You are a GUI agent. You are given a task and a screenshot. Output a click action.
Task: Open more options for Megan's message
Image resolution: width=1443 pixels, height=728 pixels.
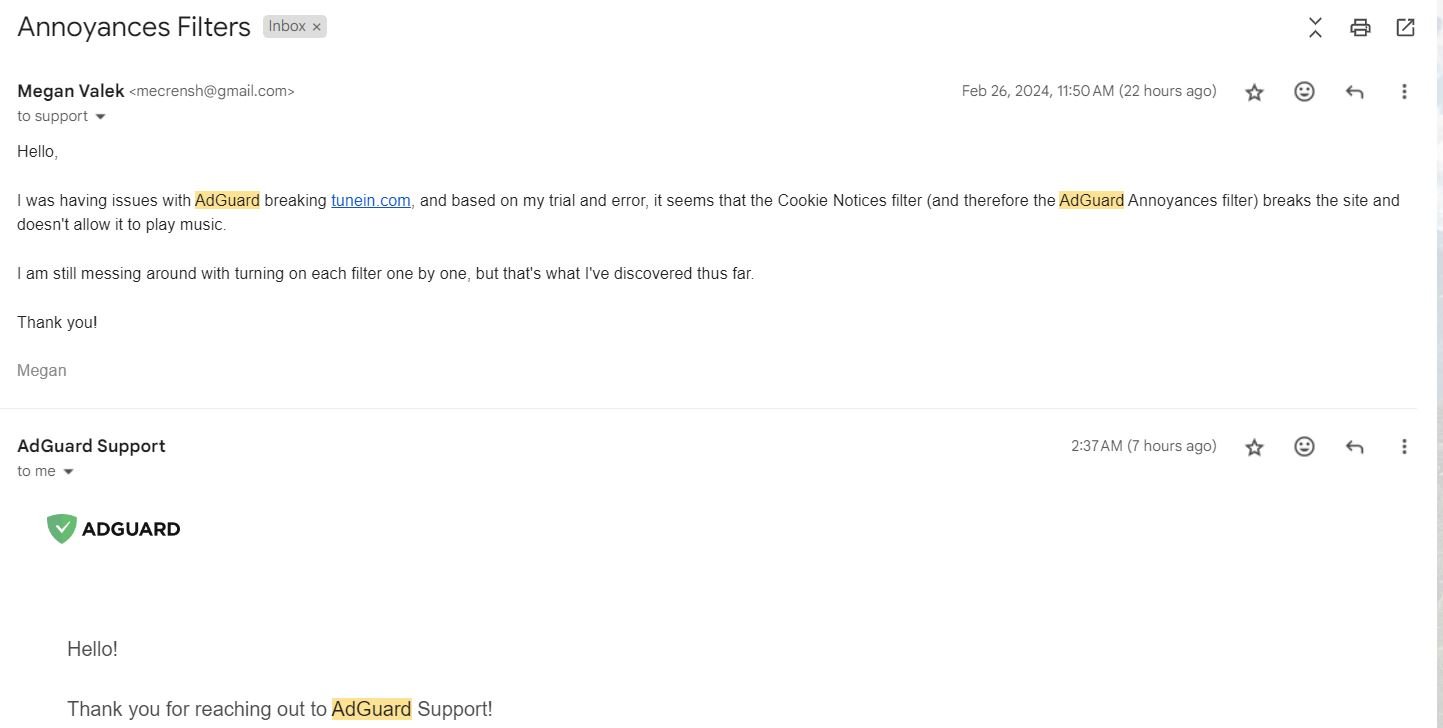click(1404, 92)
